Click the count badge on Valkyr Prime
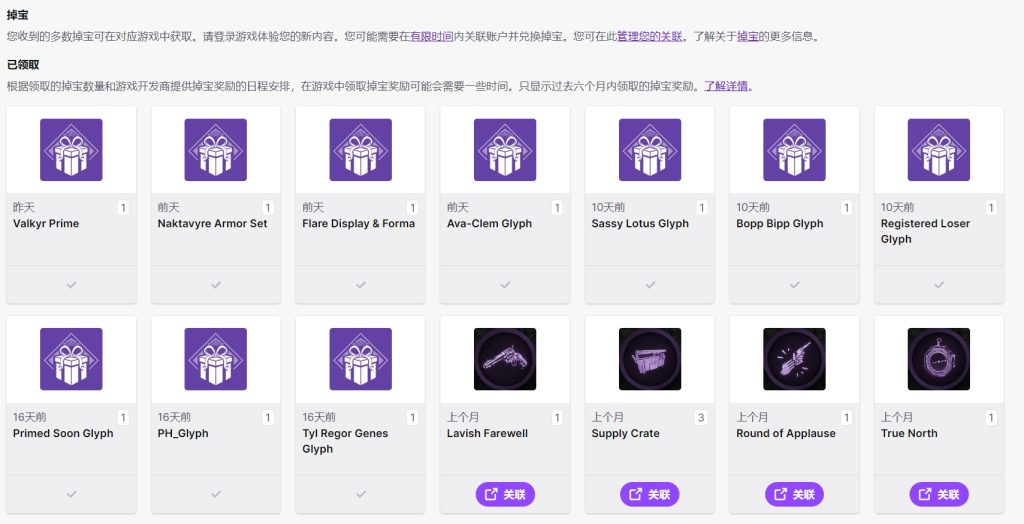This screenshot has height=524, width=1024. pyautogui.click(x=123, y=208)
